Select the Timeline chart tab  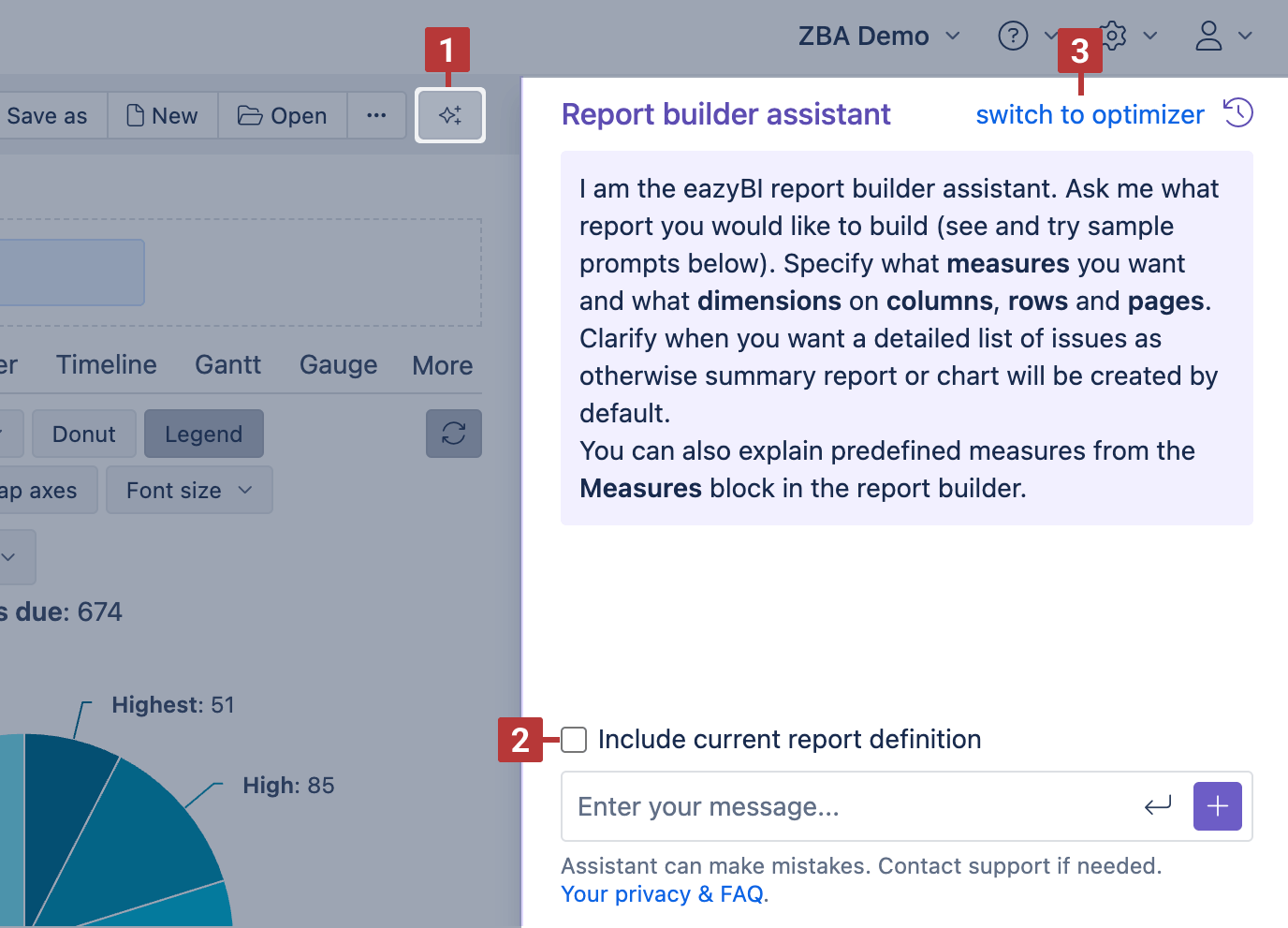point(106,365)
